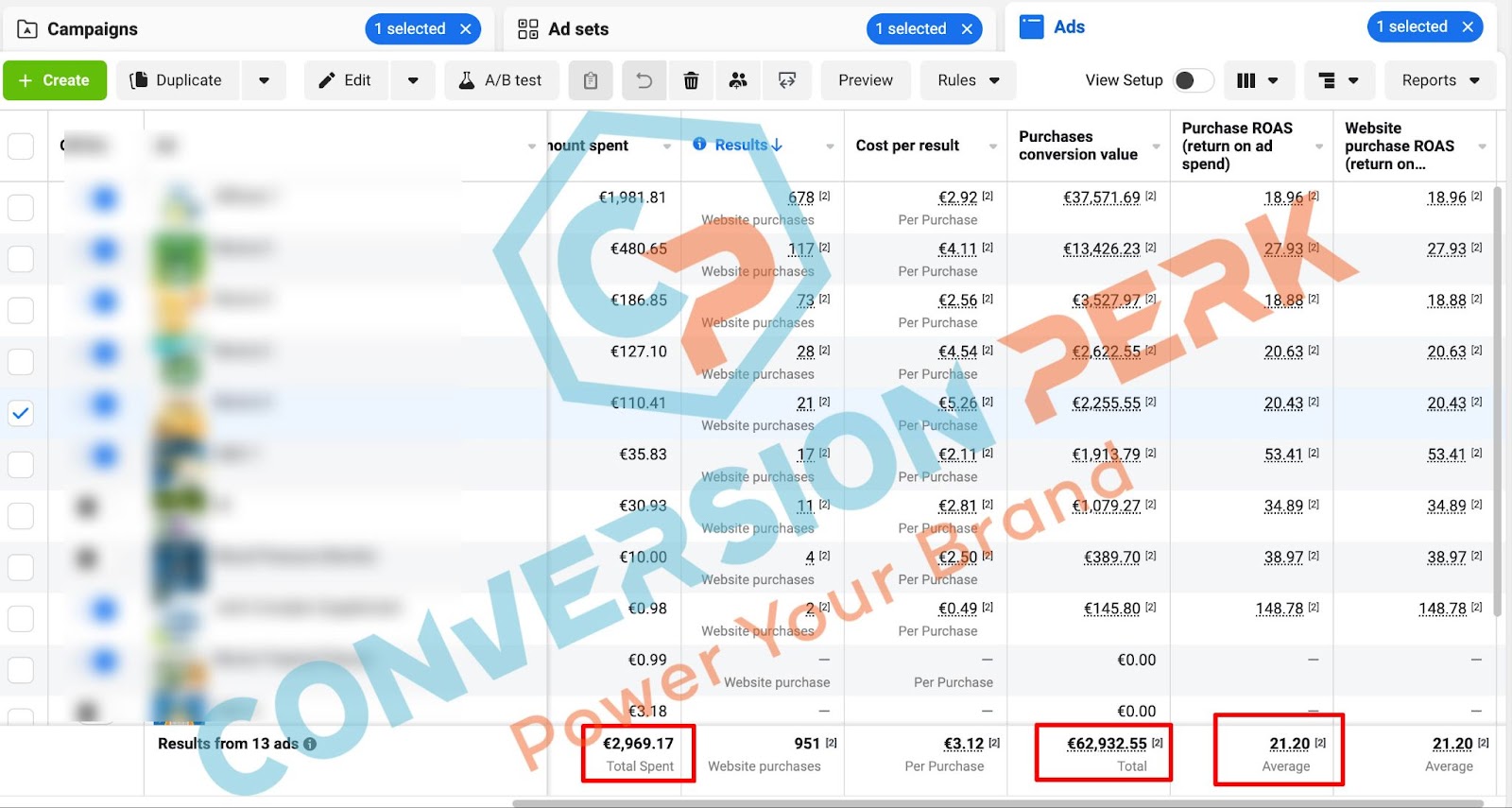The width and height of the screenshot is (1512, 808).
Task: Check the select-all header checkbox
Action: tap(21, 146)
